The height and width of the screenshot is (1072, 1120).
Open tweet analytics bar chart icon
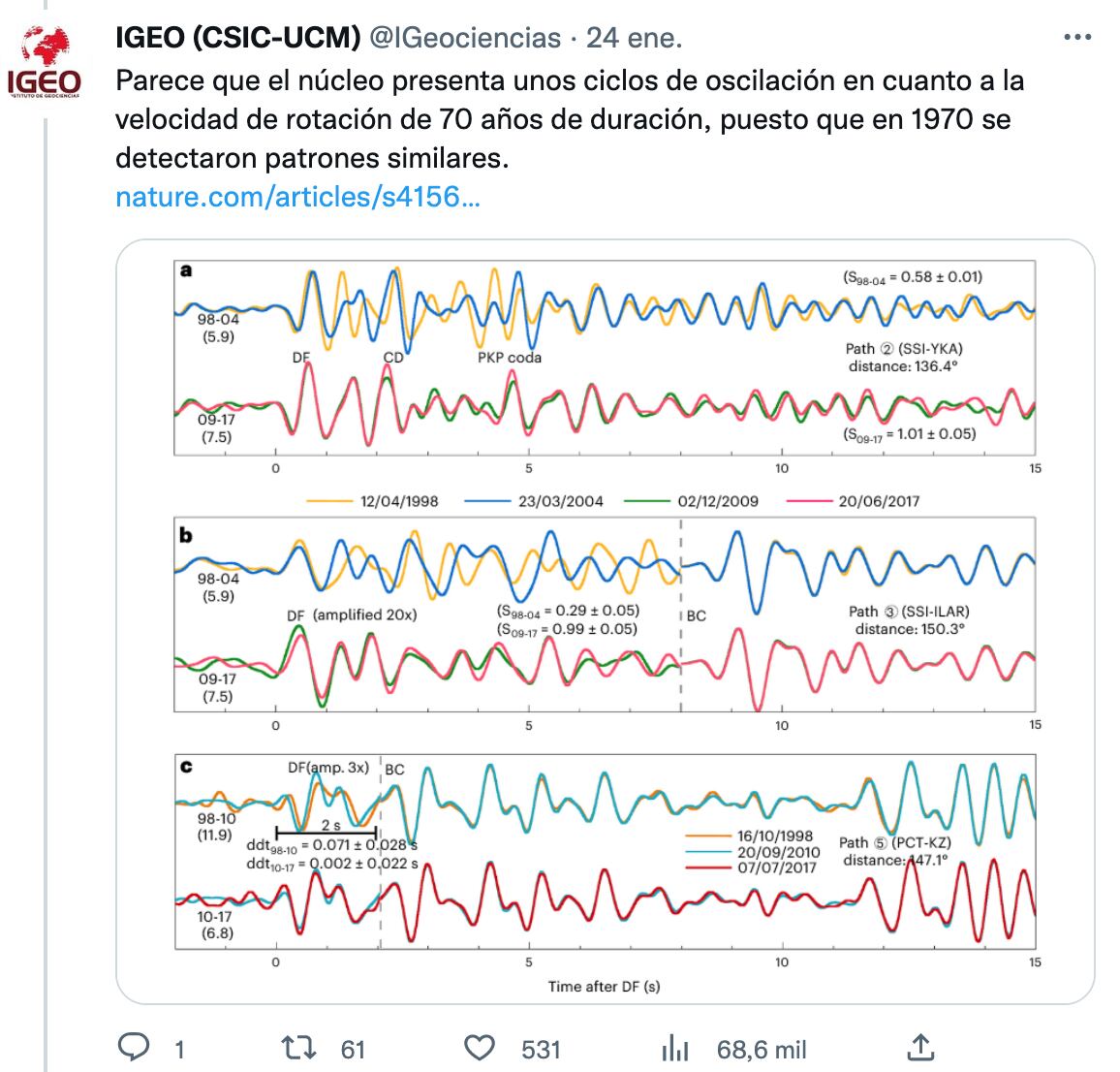(674, 1048)
